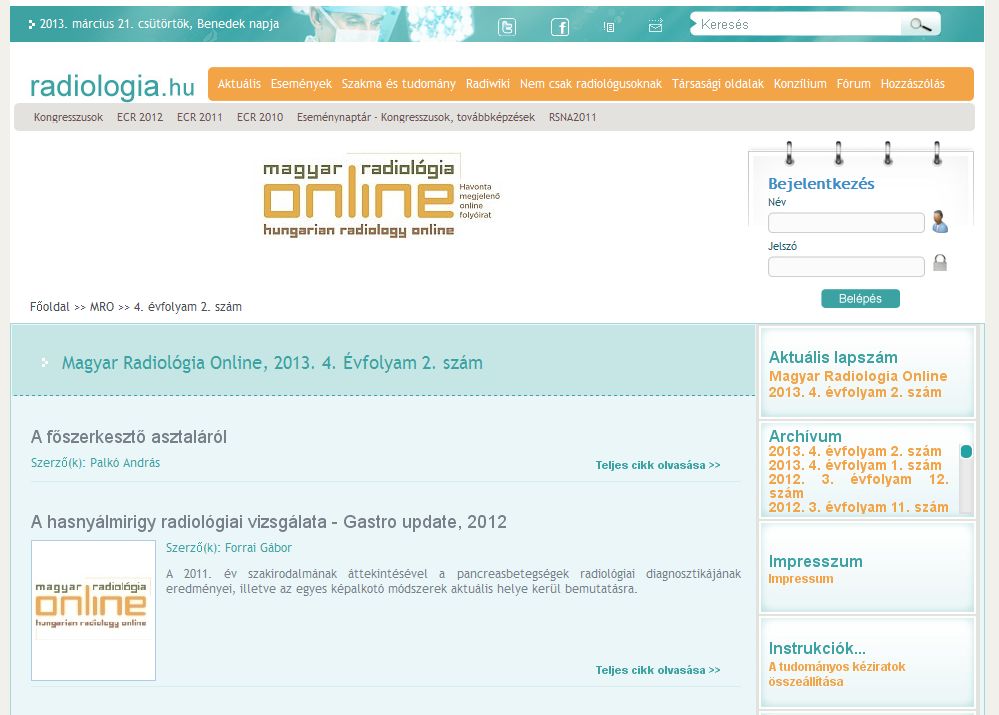Screen dimensions: 999x715
Task: Select RSNA2011 in the submenu
Action: (x=572, y=117)
